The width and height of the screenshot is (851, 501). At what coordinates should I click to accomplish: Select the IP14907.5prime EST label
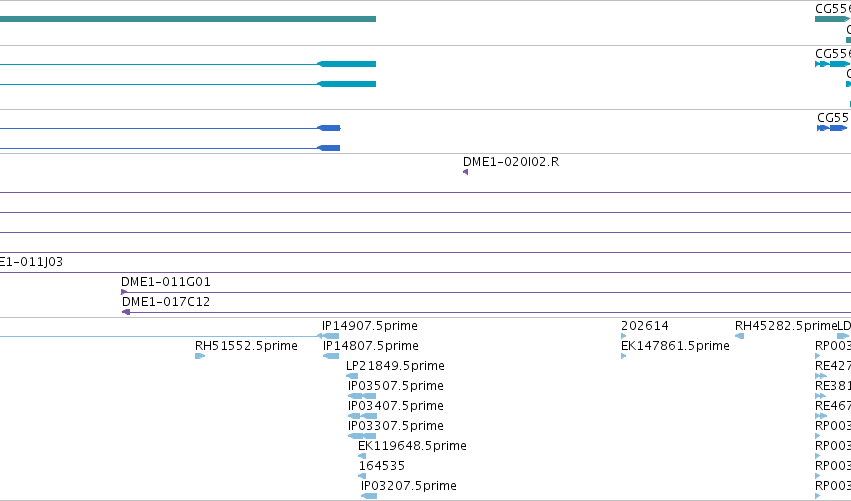tap(370, 326)
